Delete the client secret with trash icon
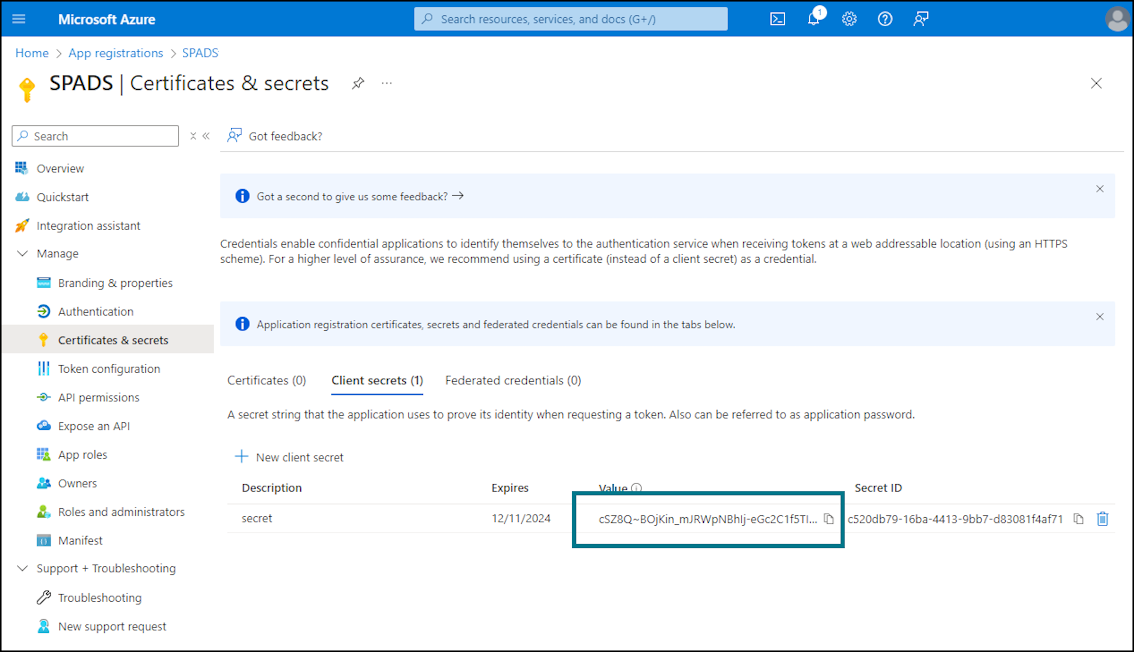 (1102, 518)
